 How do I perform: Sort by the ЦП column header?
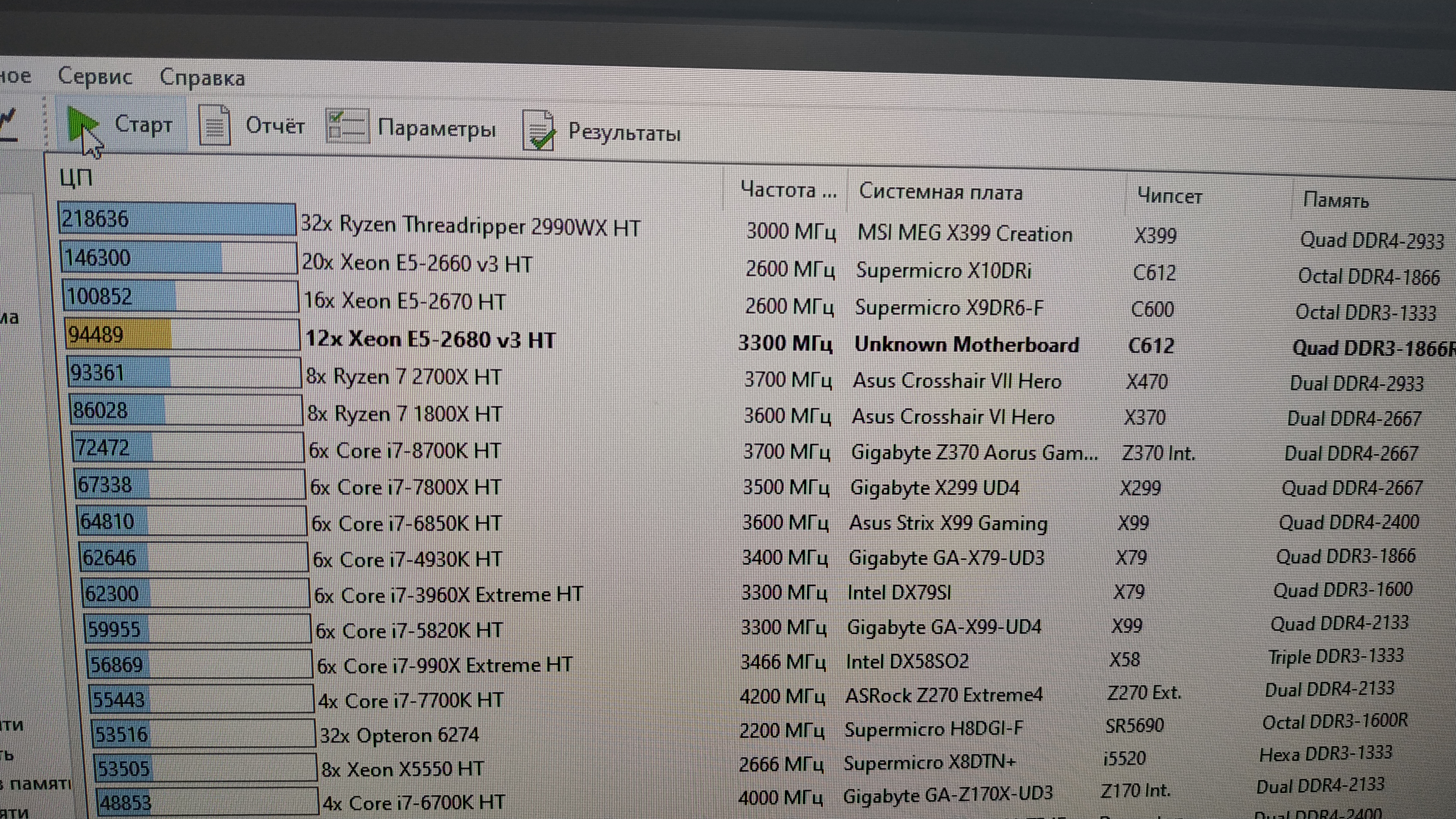(x=76, y=178)
